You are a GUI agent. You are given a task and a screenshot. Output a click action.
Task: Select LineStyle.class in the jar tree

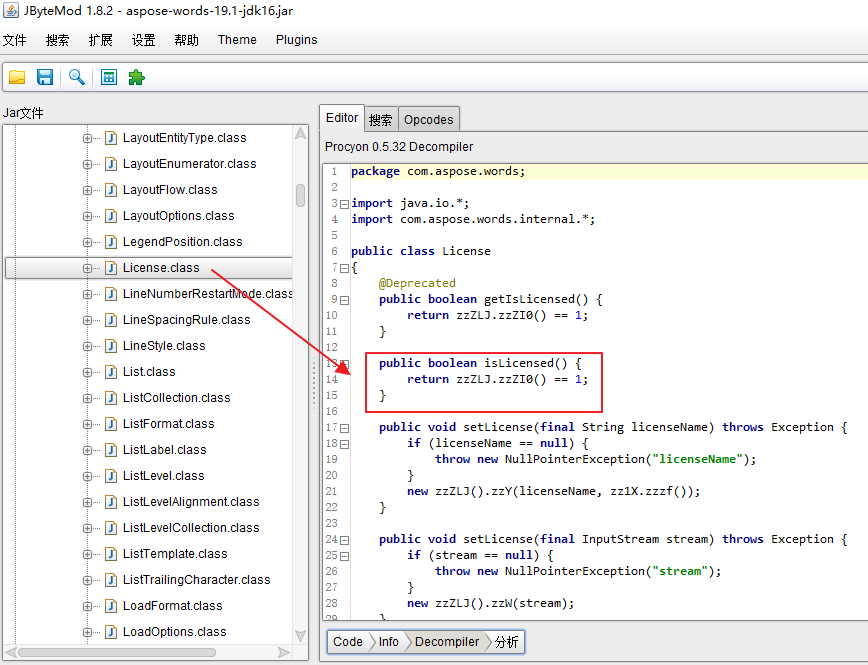163,346
